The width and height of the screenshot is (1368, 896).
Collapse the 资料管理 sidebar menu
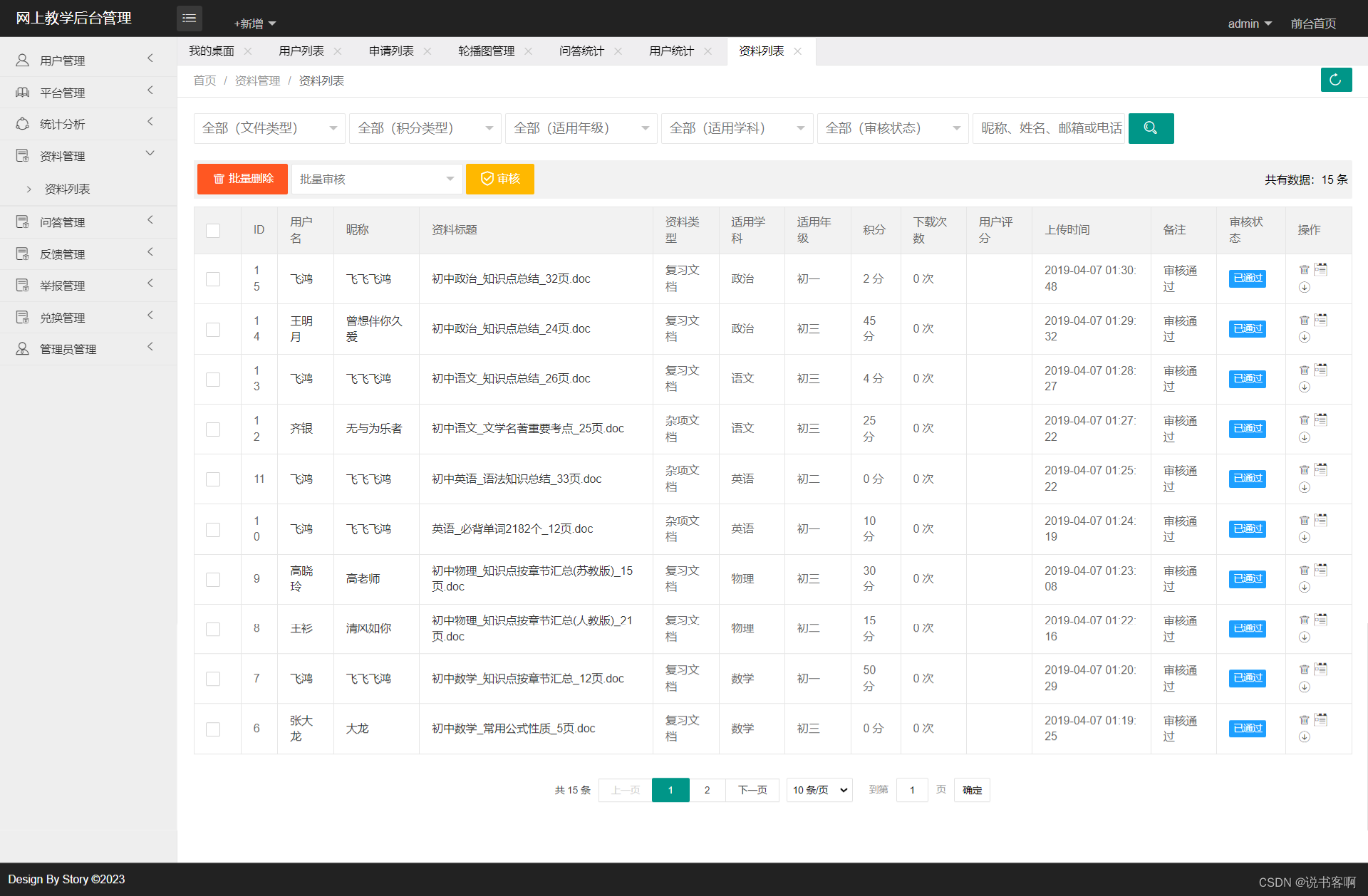(x=88, y=156)
